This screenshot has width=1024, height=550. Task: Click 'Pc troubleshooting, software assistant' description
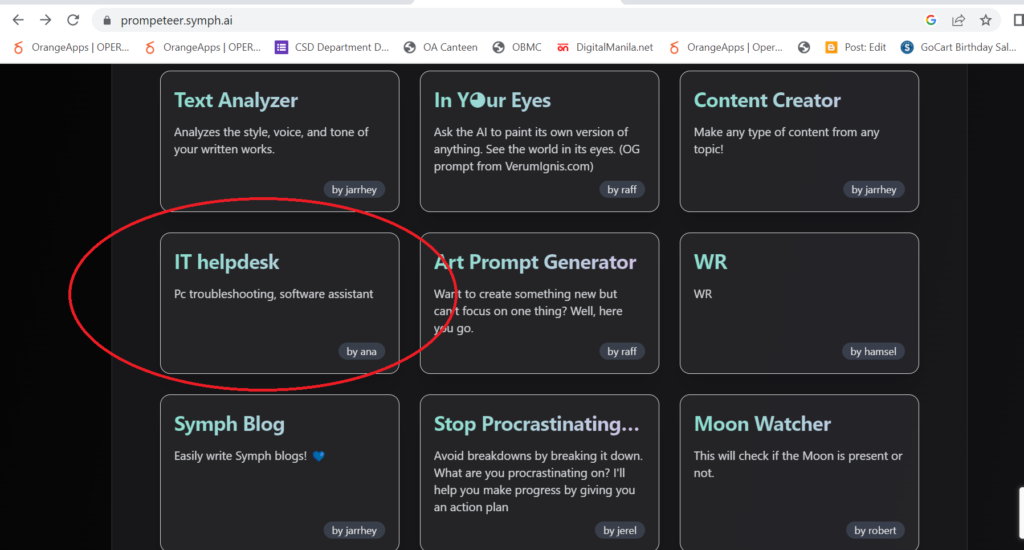274,294
